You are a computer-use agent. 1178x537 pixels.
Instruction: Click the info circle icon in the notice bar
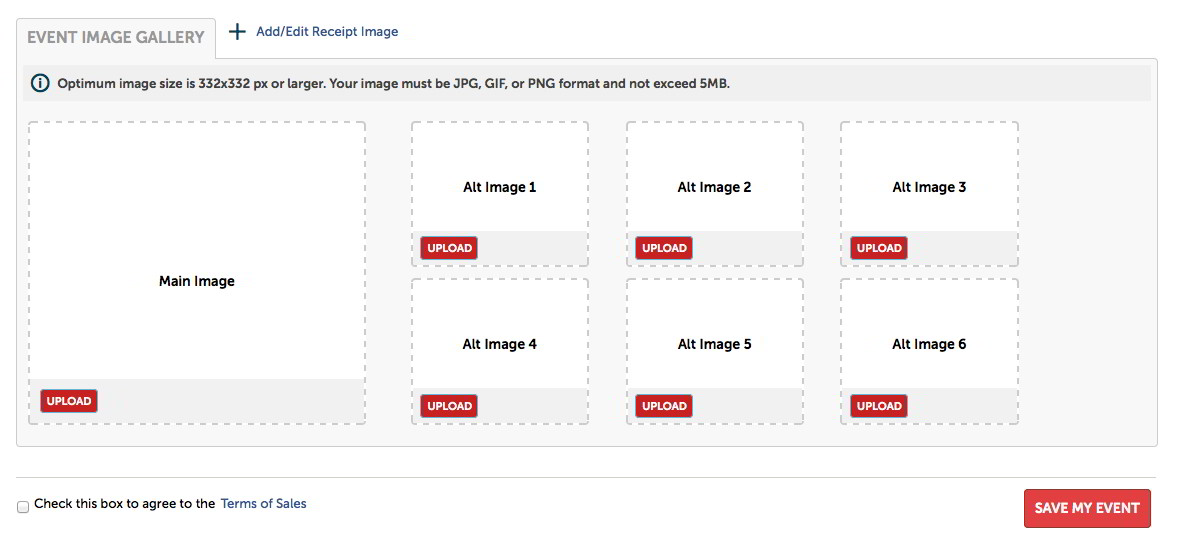point(41,83)
